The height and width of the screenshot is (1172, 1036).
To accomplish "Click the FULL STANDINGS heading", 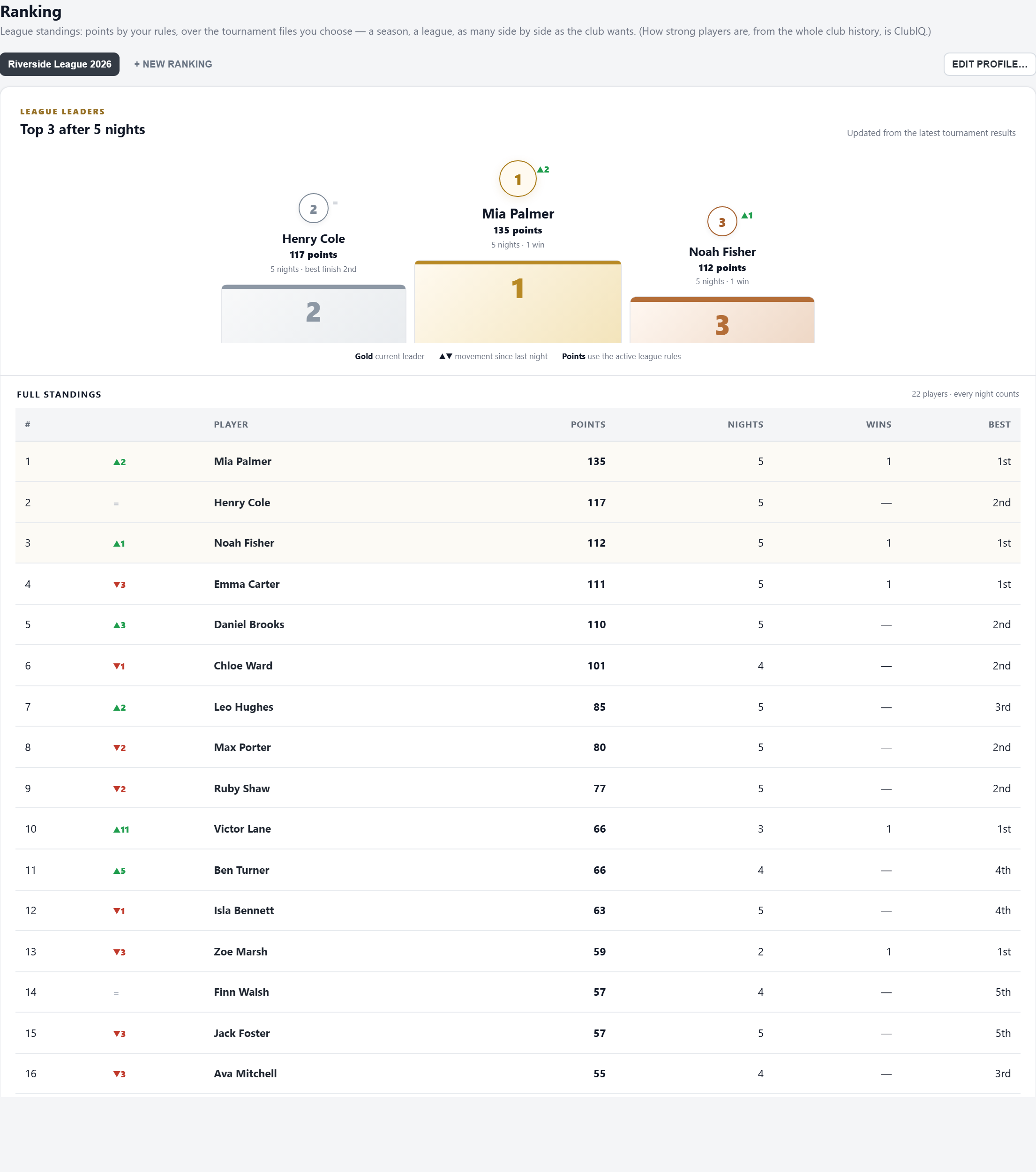I will [59, 394].
